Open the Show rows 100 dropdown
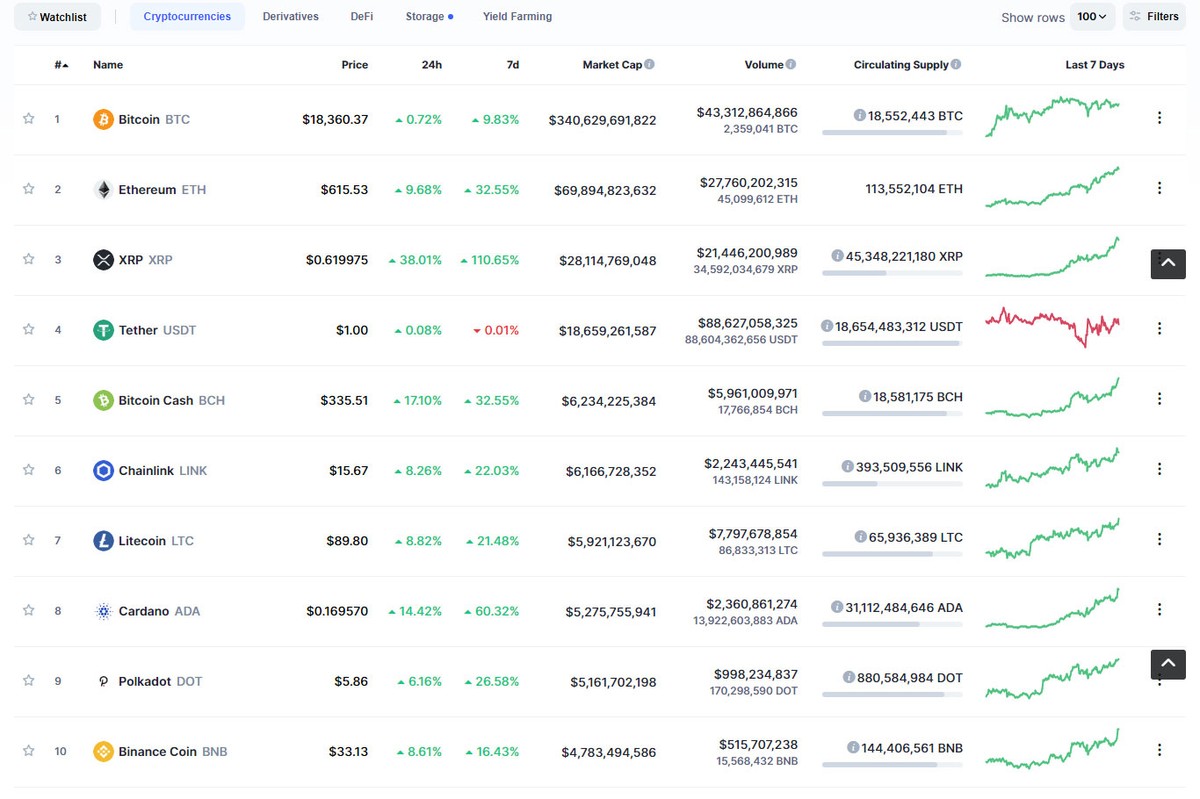 tap(1093, 16)
